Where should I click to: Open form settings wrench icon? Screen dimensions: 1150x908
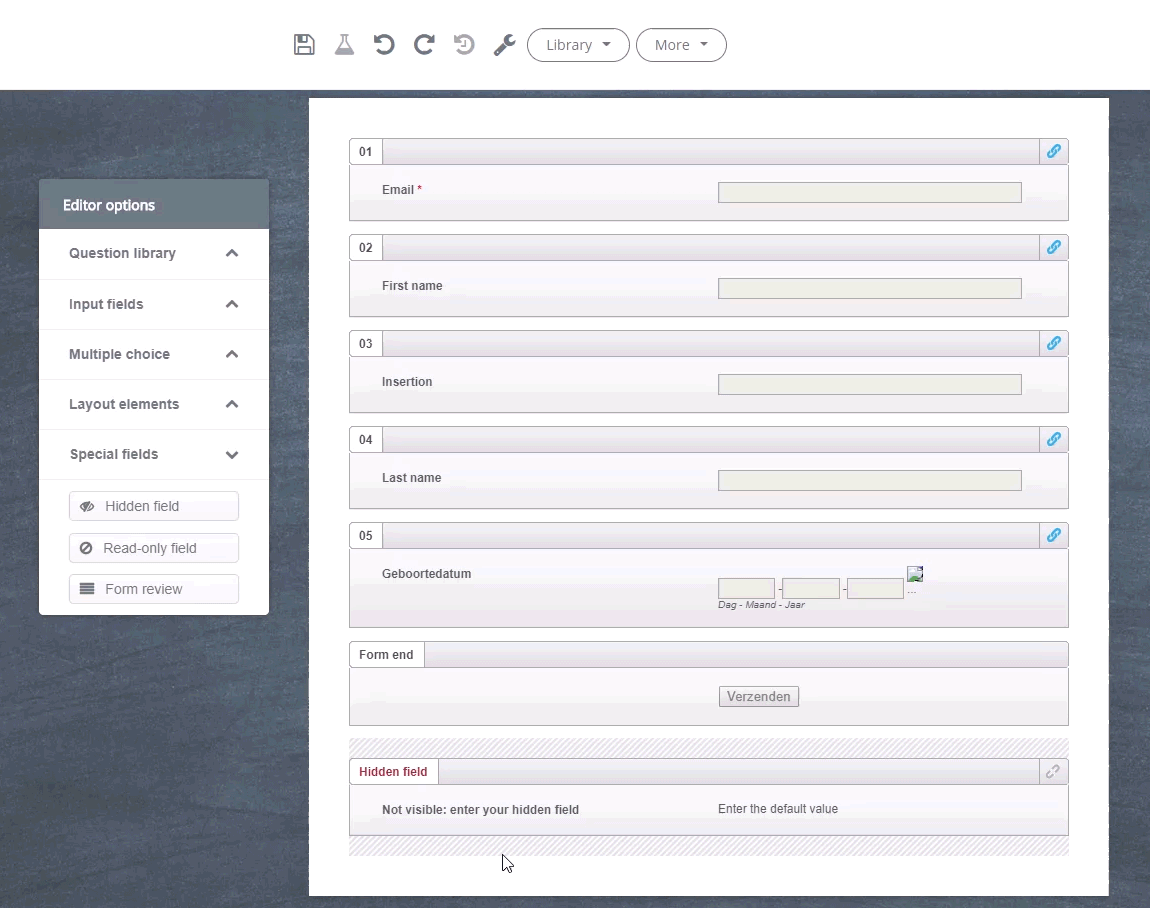[504, 45]
